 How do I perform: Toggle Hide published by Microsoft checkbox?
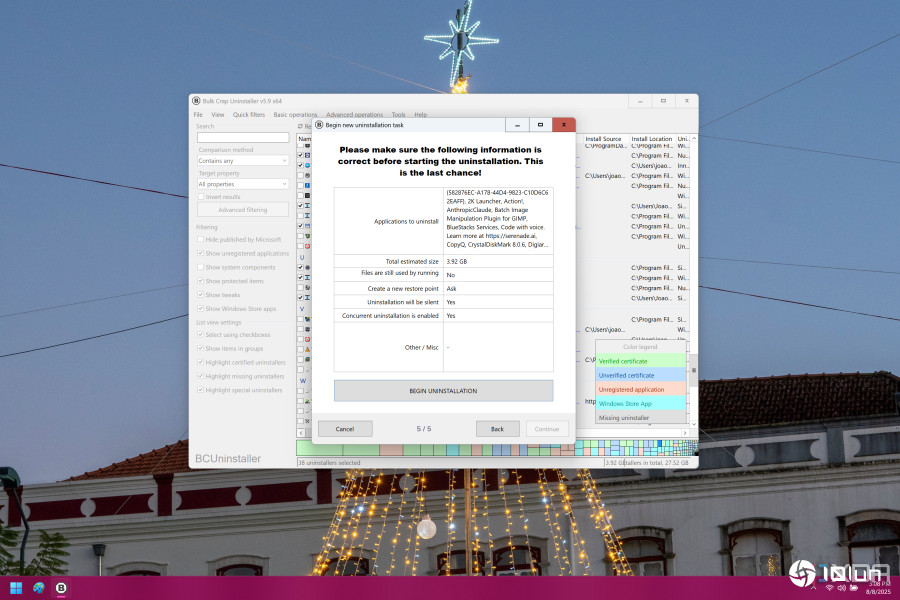201,240
